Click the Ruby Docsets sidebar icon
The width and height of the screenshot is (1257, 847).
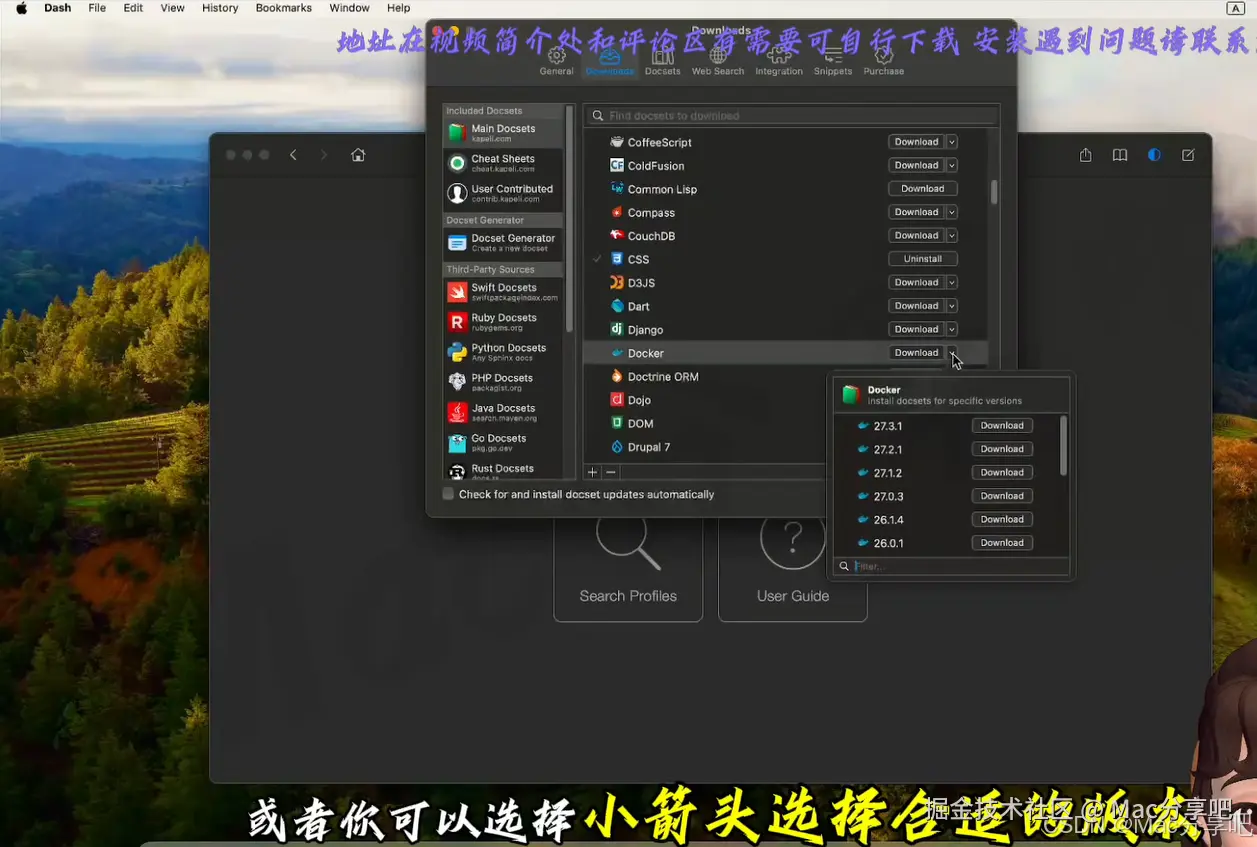coord(456,322)
